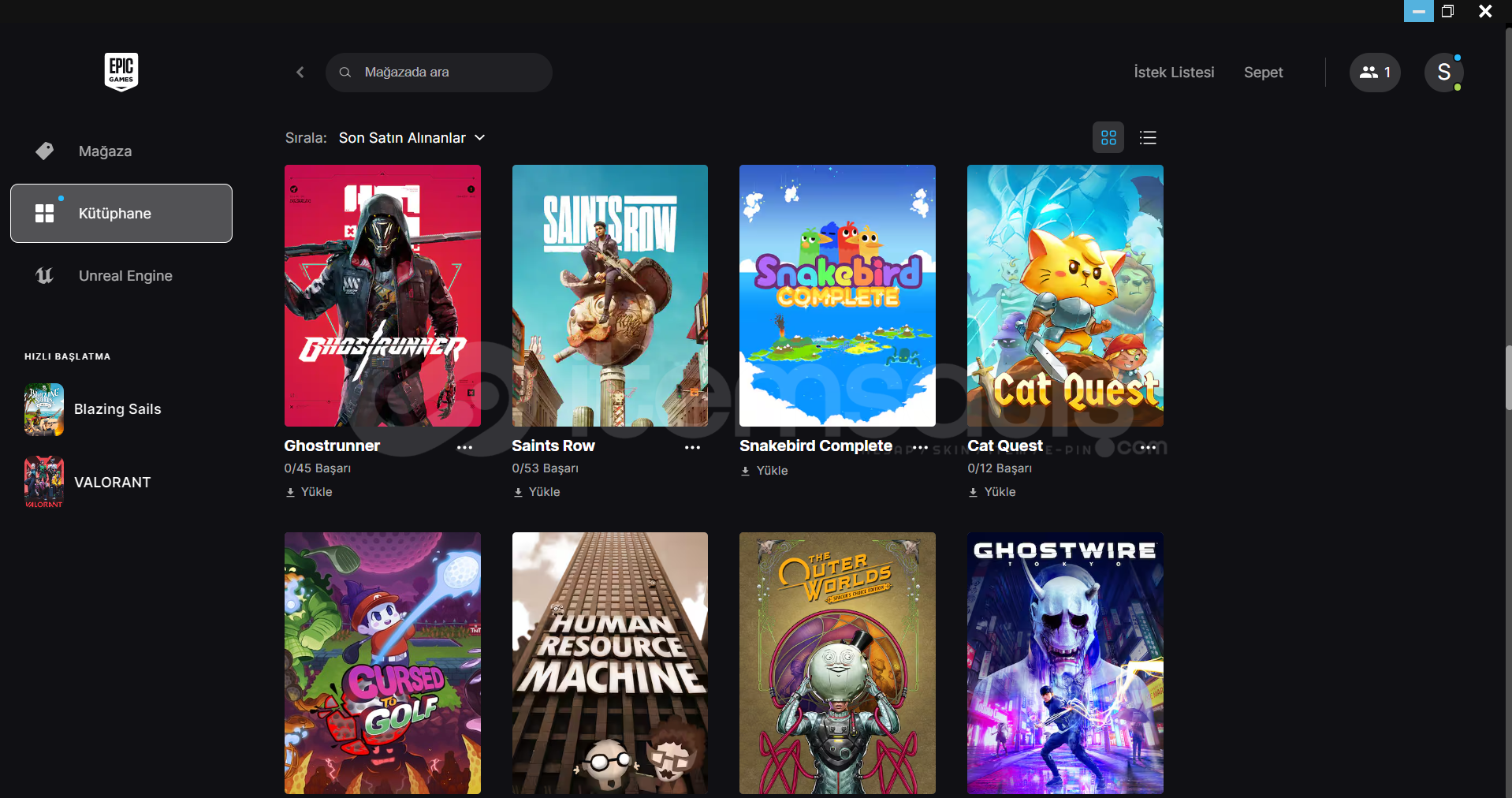Click 0/45 Başarı under Ghostrunner
Screen dimensions: 1512x798
coord(318,468)
